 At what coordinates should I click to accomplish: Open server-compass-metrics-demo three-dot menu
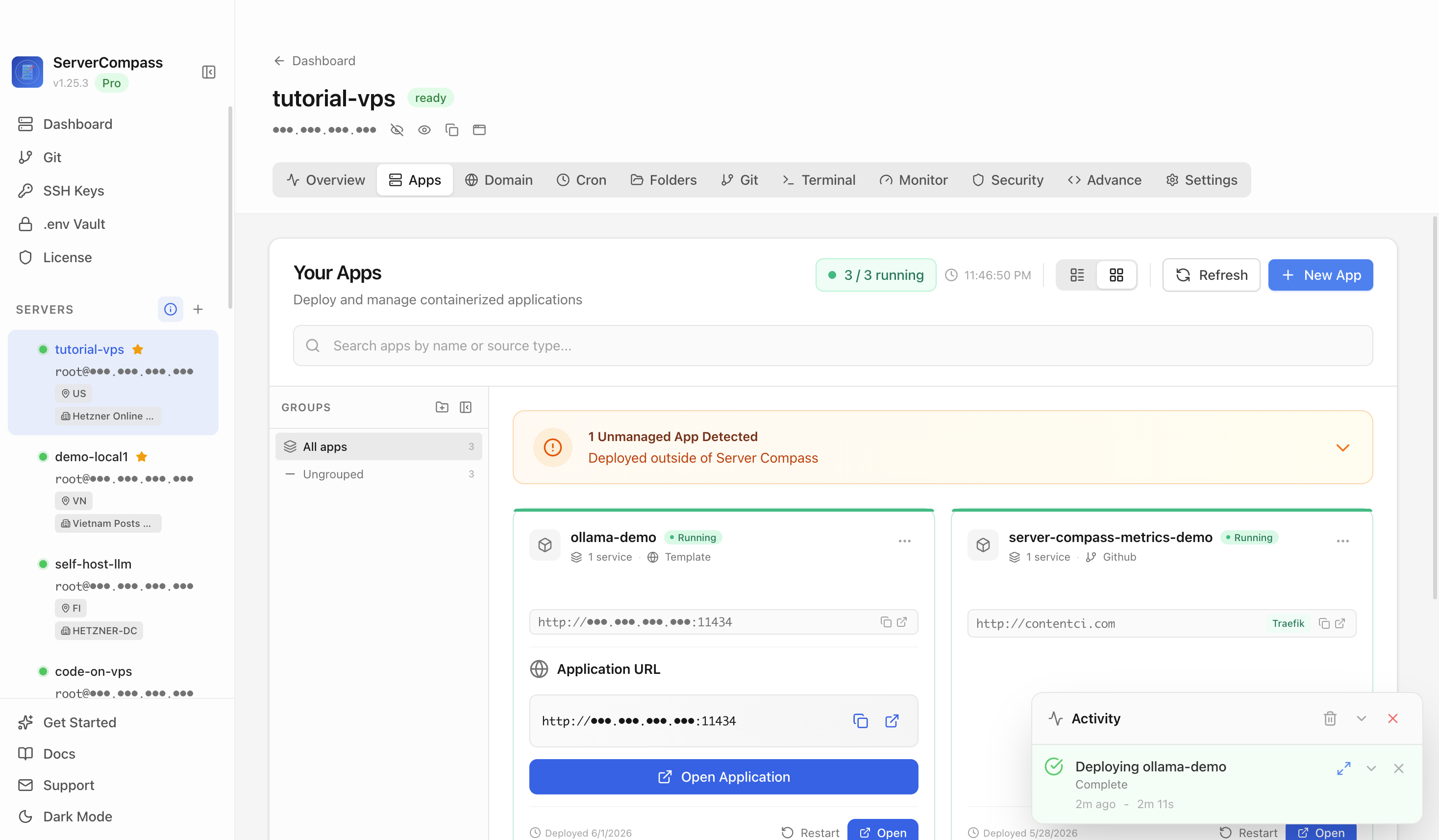[1342, 542]
